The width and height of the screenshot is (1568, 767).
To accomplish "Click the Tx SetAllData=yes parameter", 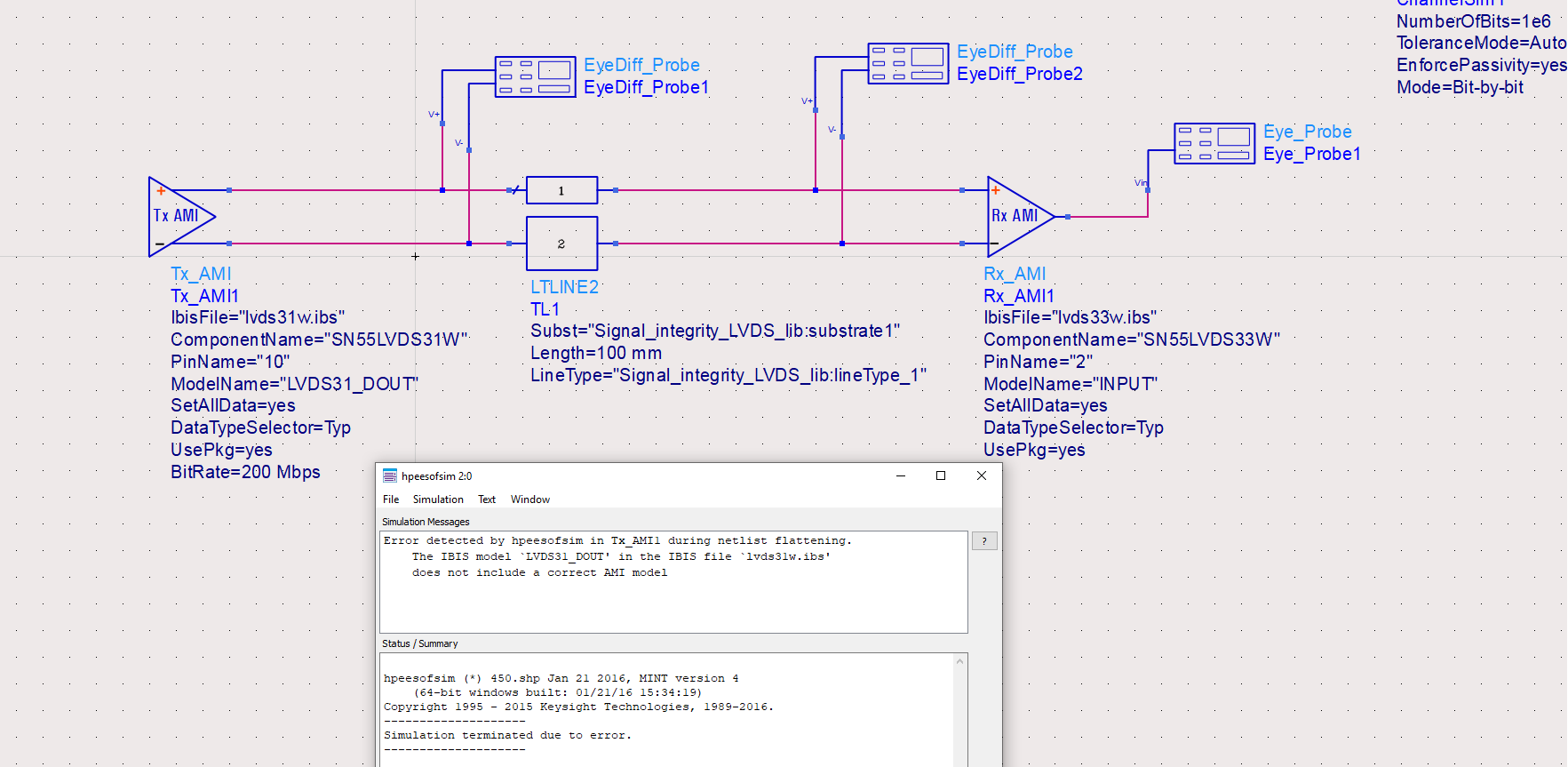I will [233, 405].
